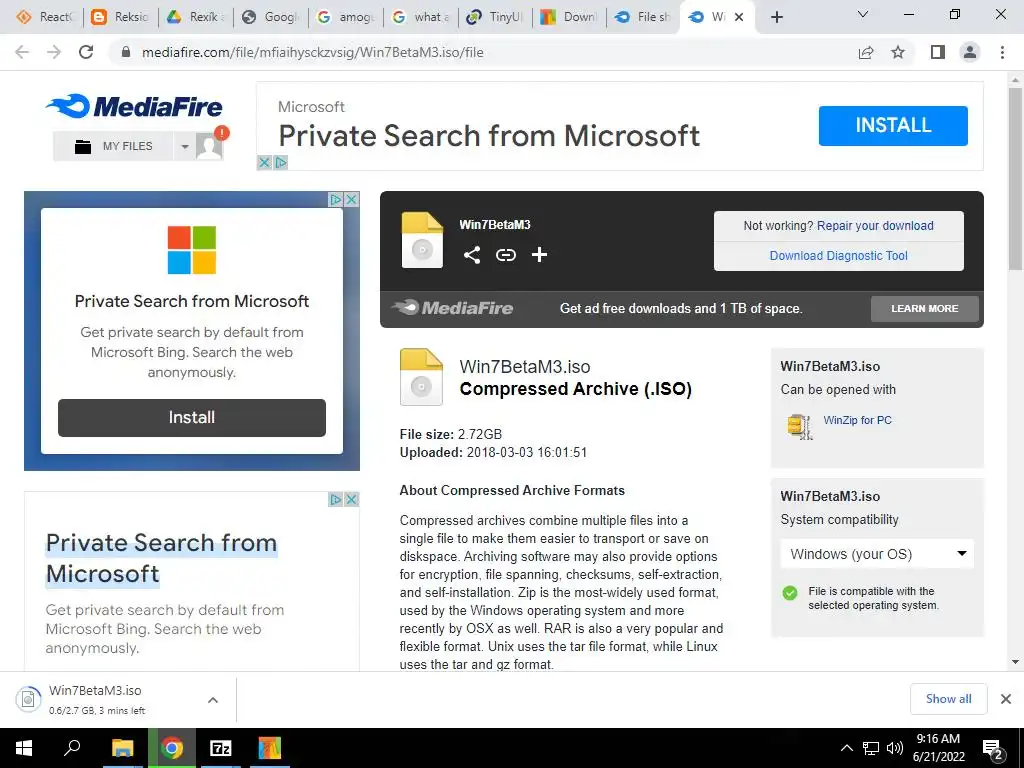The width and height of the screenshot is (1024, 768).
Task: Switch to the Rexik Google Drive tab
Action: tap(195, 17)
